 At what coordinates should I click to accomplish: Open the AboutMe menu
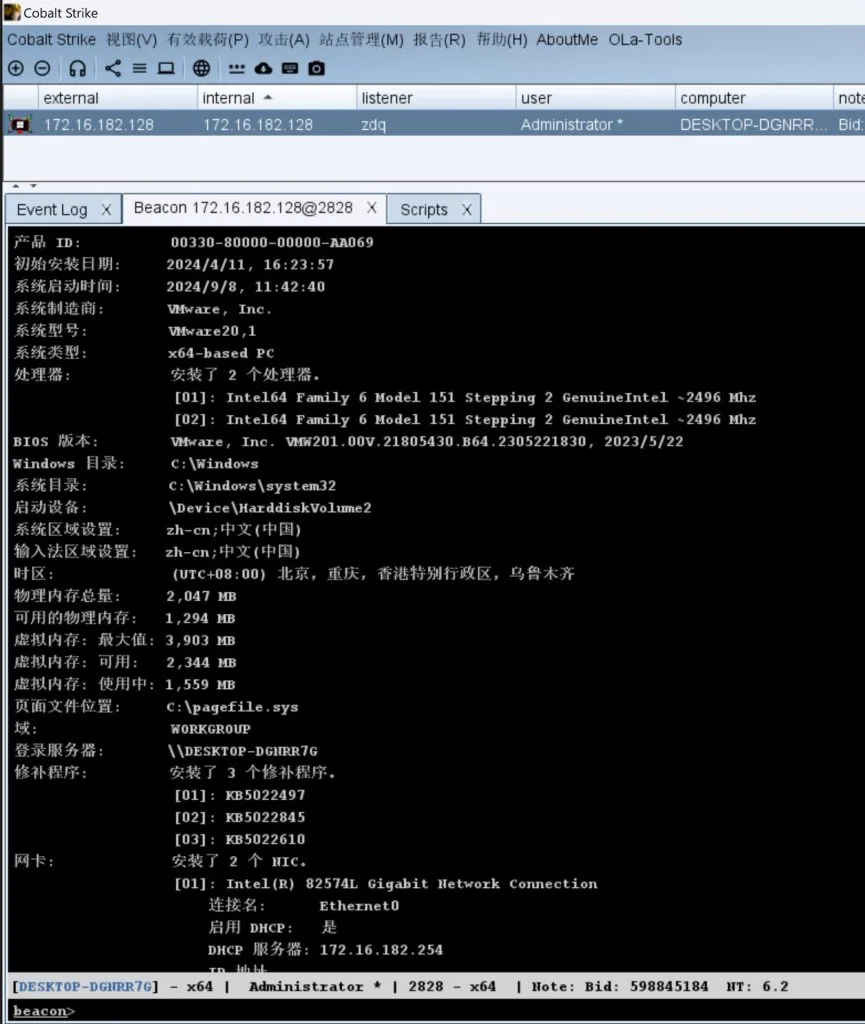(x=567, y=39)
